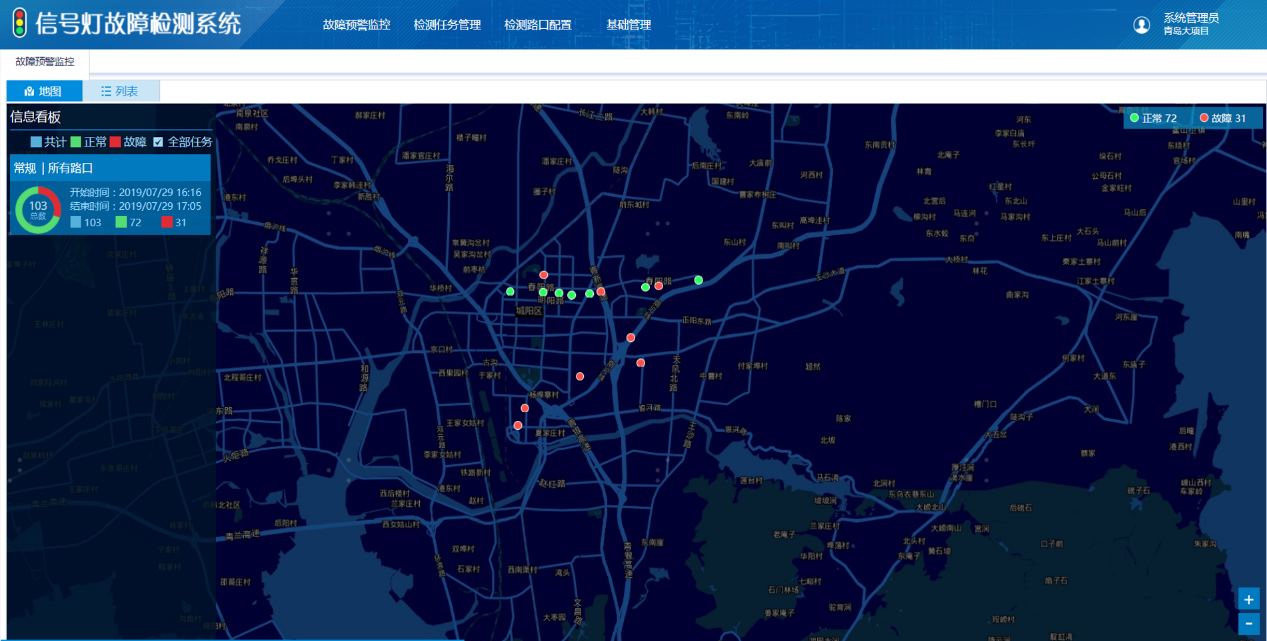Toggle the 正常 filter in top-right legend
Image resolution: width=1267 pixels, height=641 pixels.
(x=1153, y=118)
